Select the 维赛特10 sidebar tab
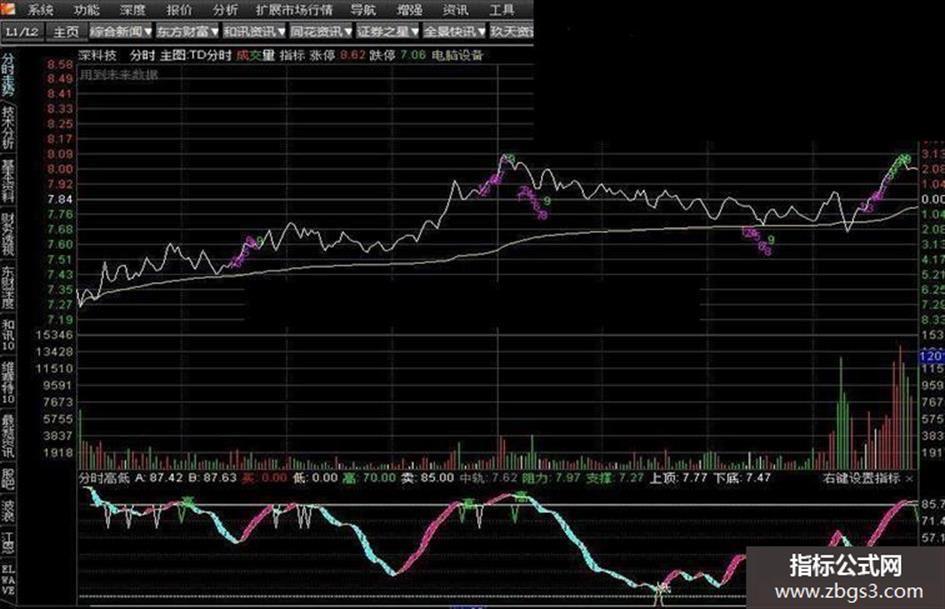 tap(8, 383)
